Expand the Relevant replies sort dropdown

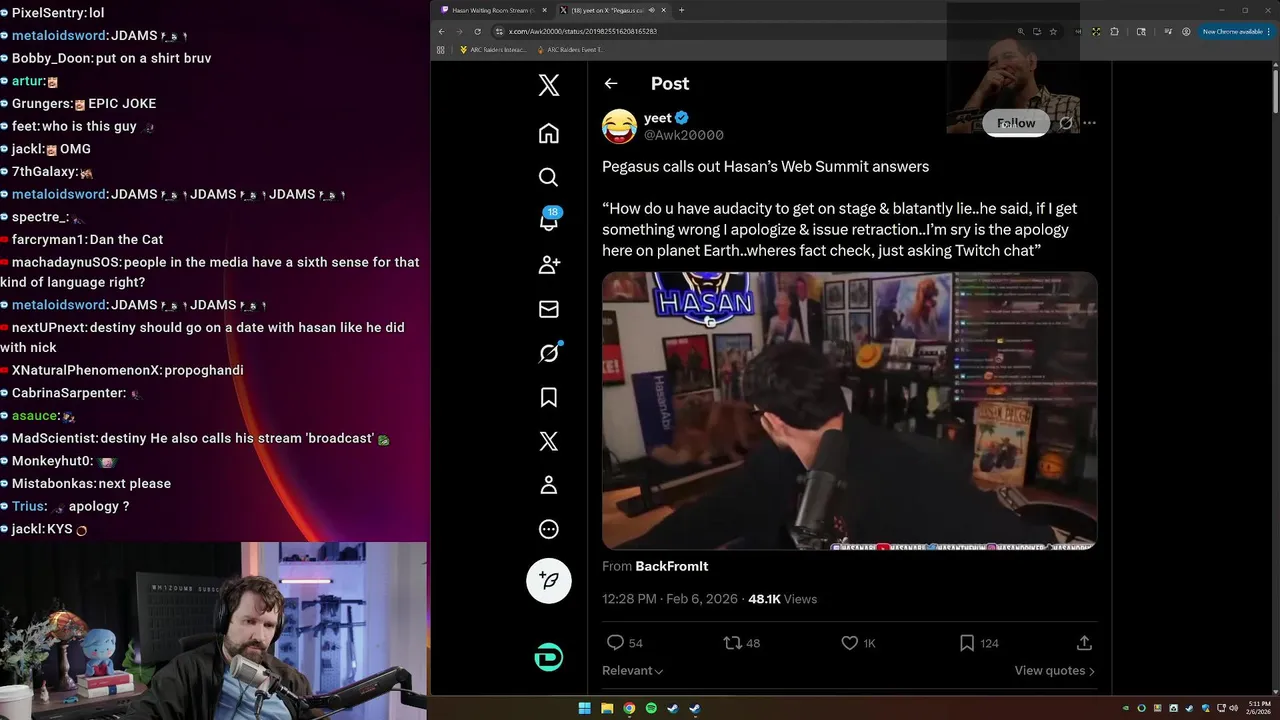(x=632, y=671)
